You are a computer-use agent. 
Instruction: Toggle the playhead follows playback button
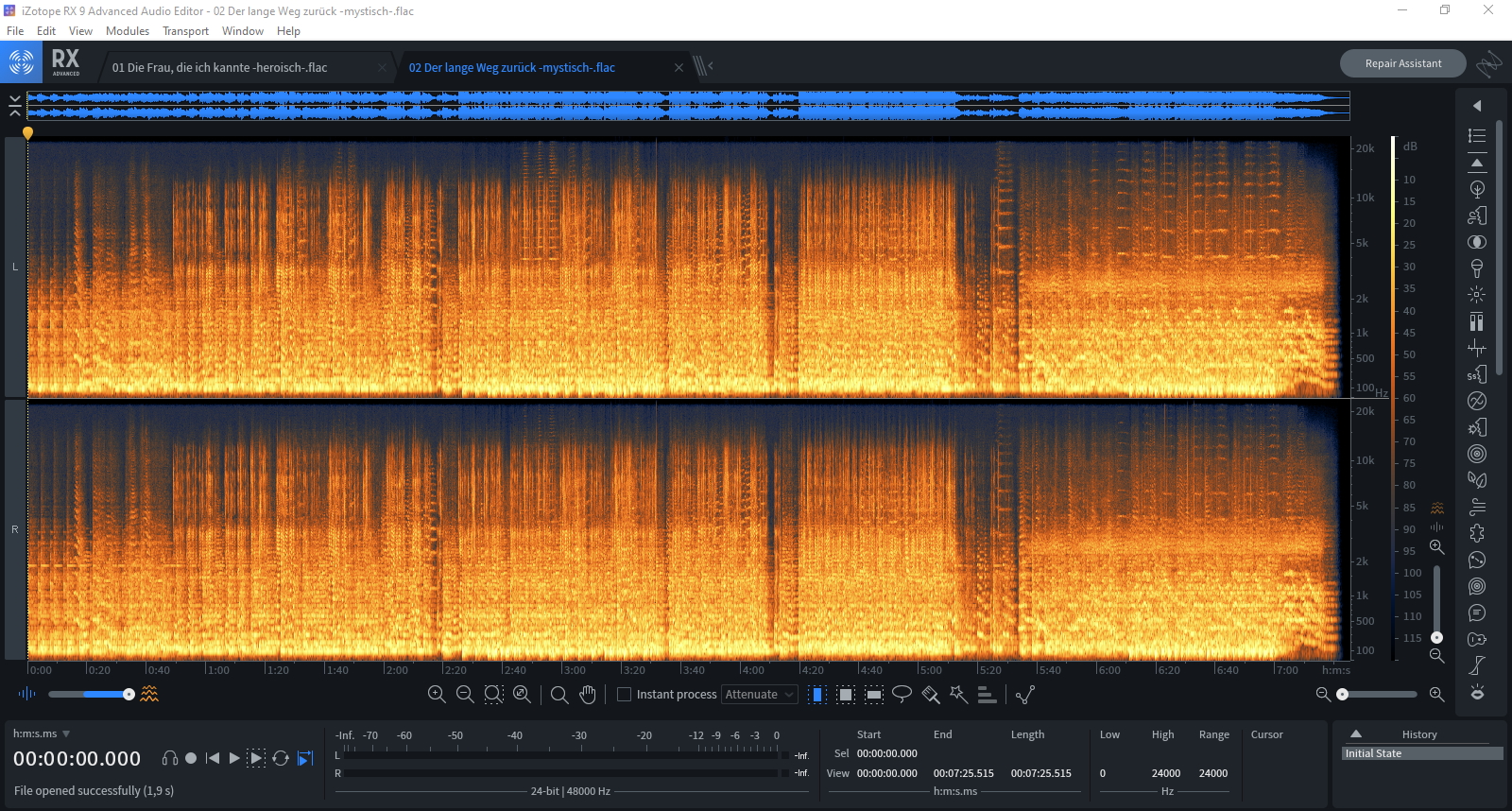tap(305, 758)
